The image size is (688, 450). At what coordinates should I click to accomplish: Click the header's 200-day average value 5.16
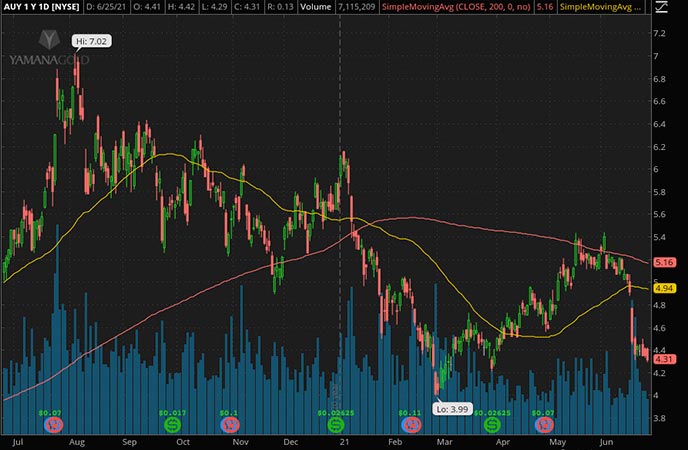point(545,7)
